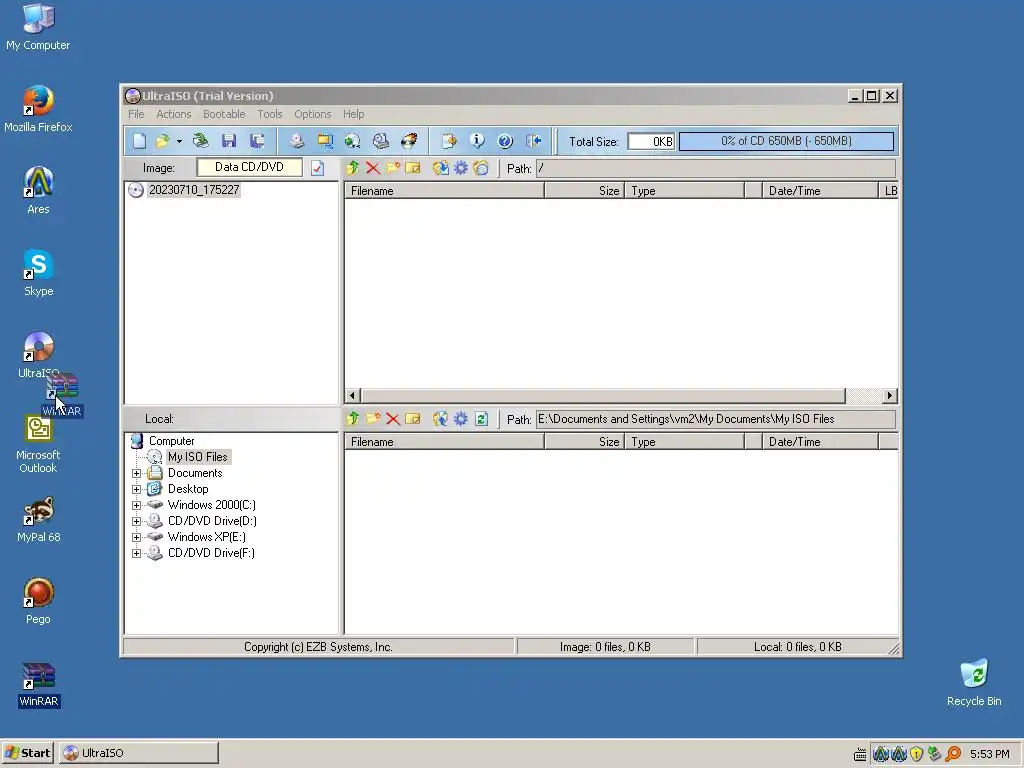Expand the Windows XP(E:) drive node
The height and width of the screenshot is (768, 1024).
click(136, 537)
